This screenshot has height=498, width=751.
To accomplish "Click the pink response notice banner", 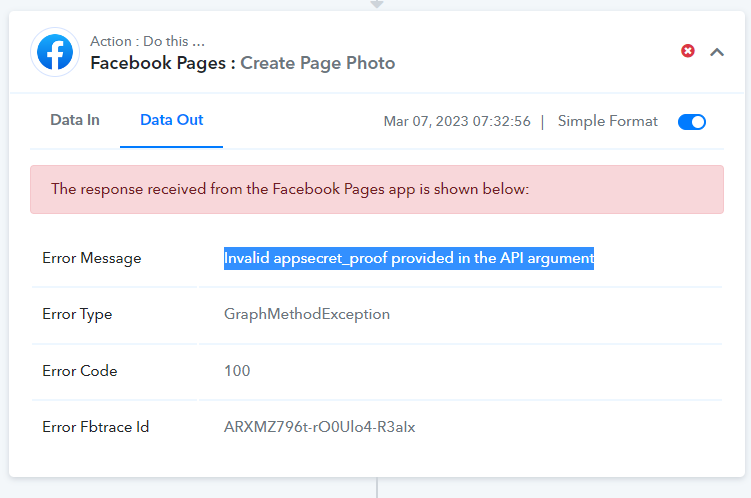I will click(x=377, y=189).
